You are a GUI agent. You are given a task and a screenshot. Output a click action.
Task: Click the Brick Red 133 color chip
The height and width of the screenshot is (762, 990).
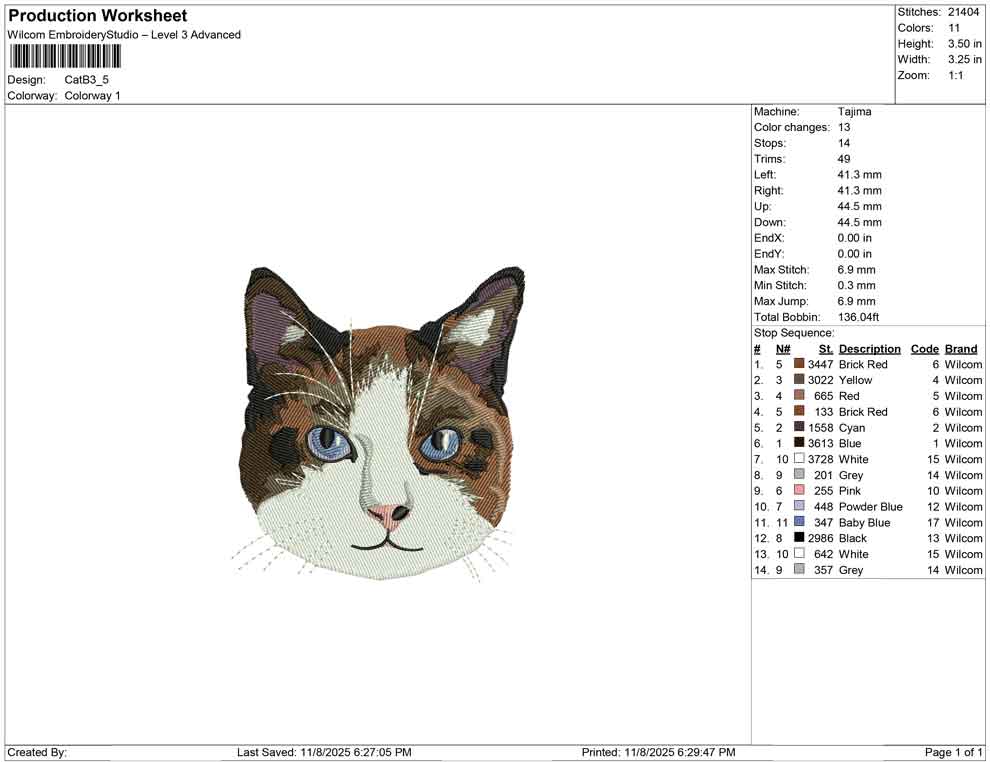tap(799, 411)
